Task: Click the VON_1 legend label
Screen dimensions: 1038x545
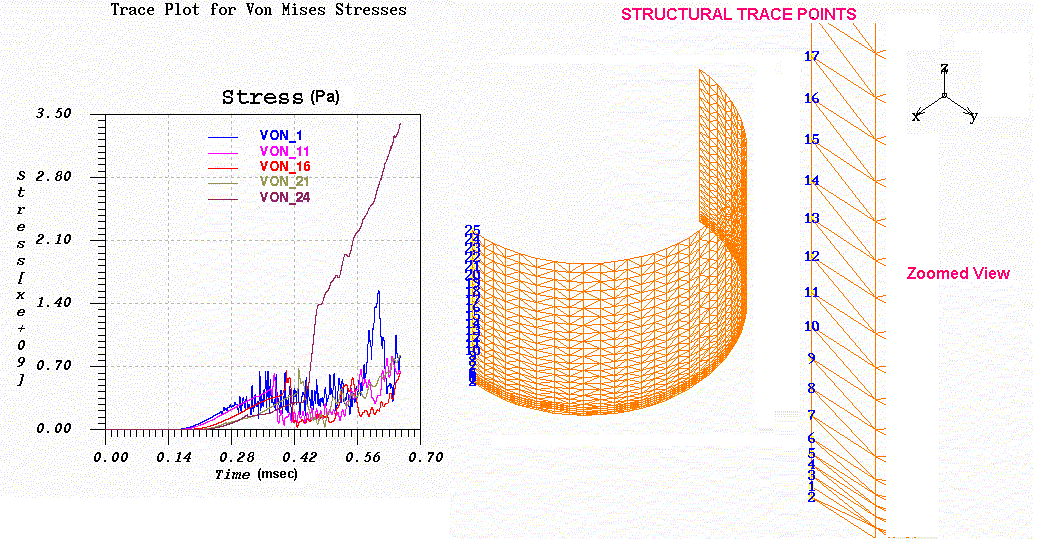Action: point(281,136)
